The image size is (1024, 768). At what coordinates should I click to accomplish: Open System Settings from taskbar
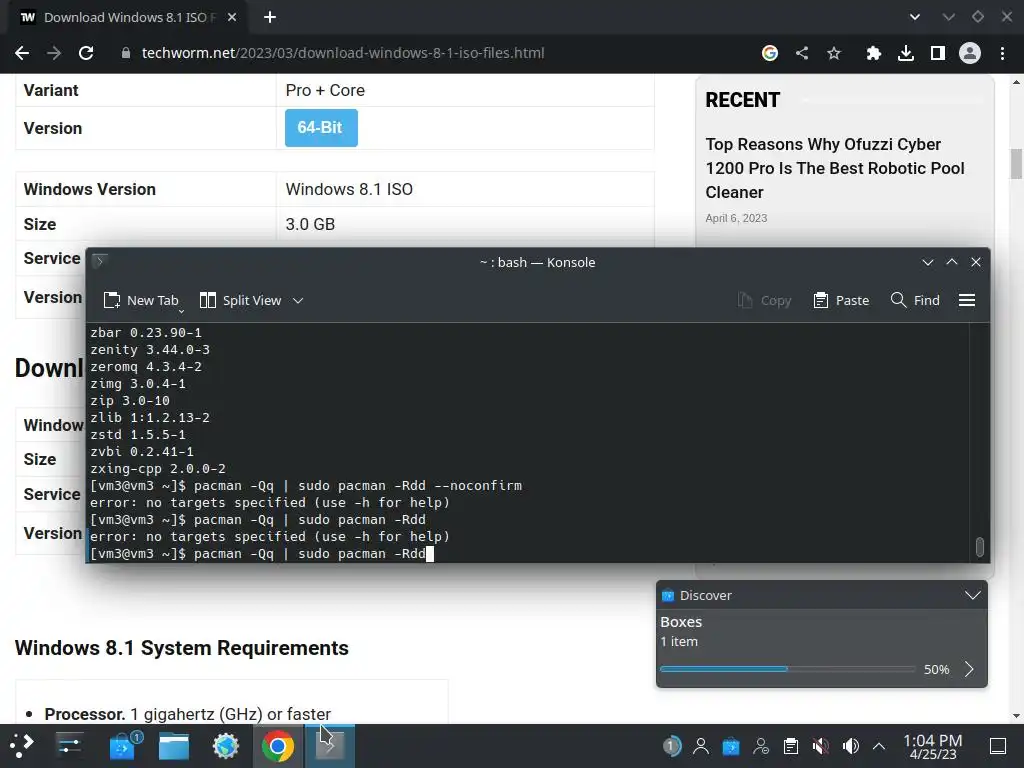(x=69, y=746)
